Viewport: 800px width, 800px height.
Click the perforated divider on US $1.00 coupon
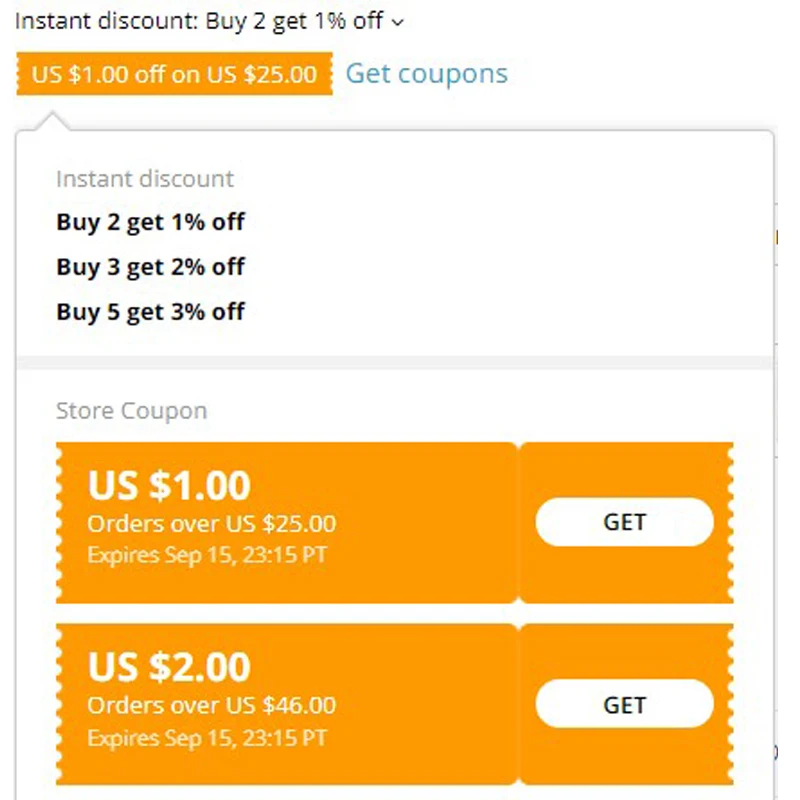pyautogui.click(x=519, y=523)
